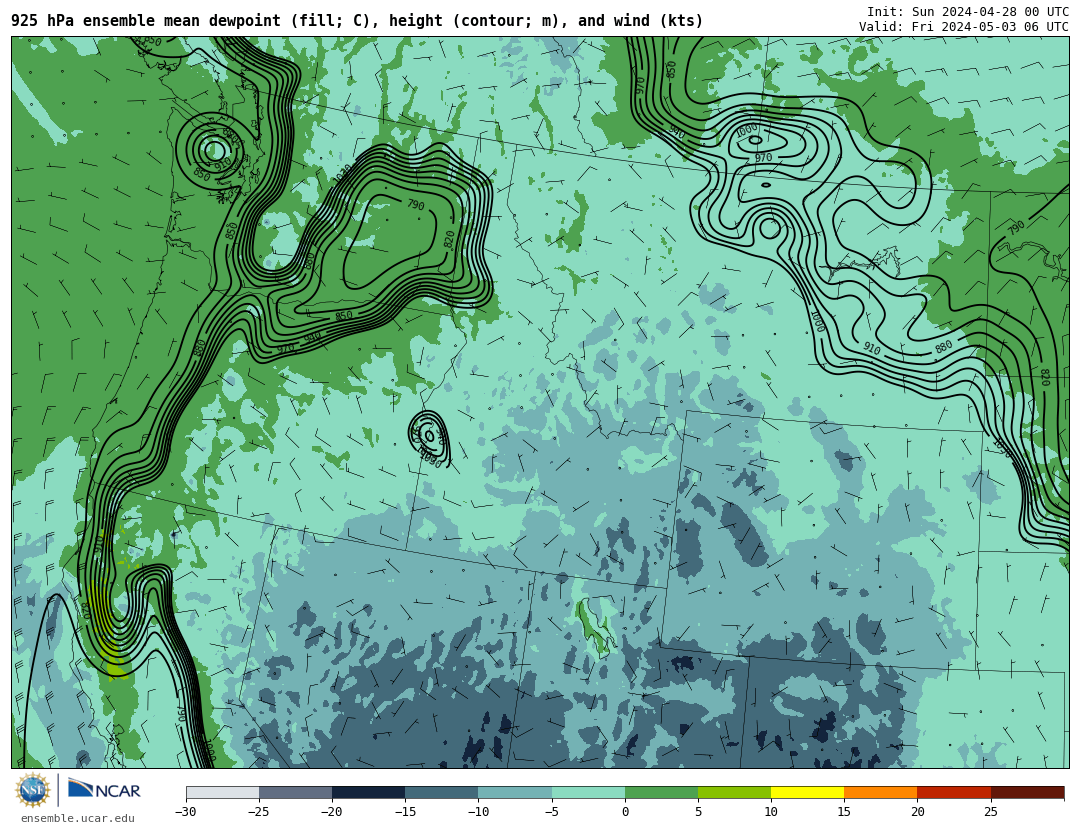Pick the muted teal -10 to -5 colorbar segment
The height and width of the screenshot is (831, 1080).
[515, 793]
